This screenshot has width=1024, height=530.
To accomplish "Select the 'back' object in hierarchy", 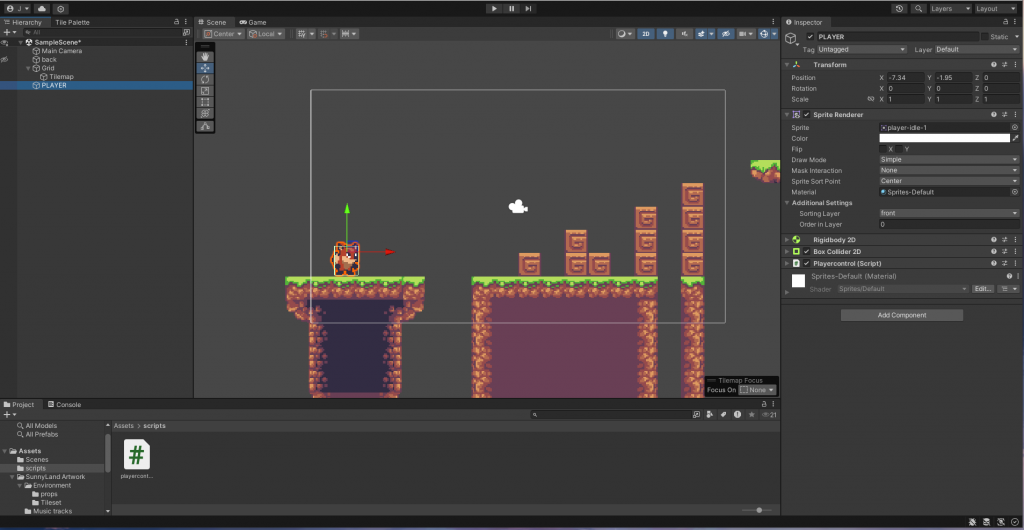I will 49,59.
